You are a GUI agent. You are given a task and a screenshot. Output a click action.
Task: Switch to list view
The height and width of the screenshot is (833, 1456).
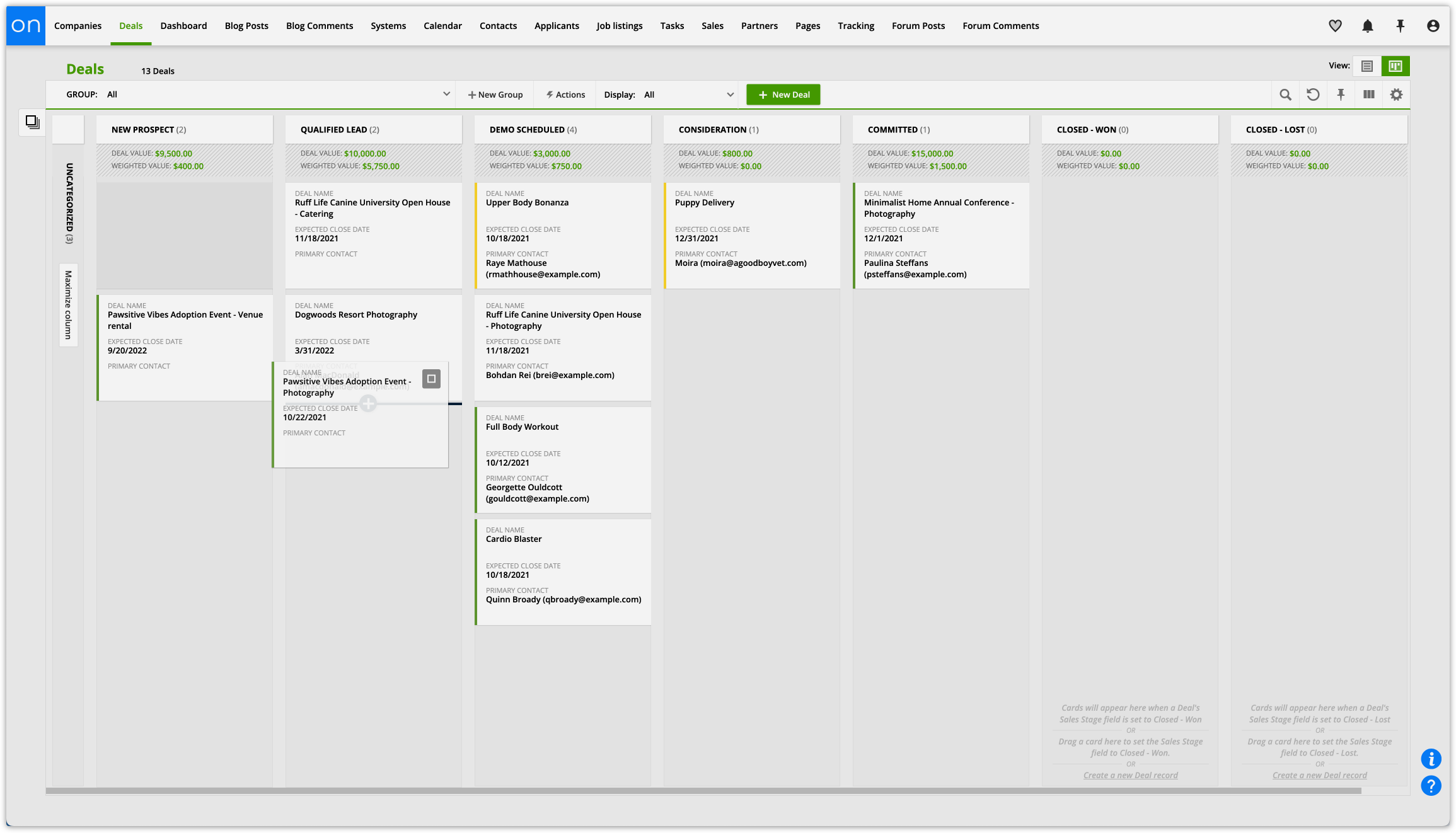tap(1366, 66)
